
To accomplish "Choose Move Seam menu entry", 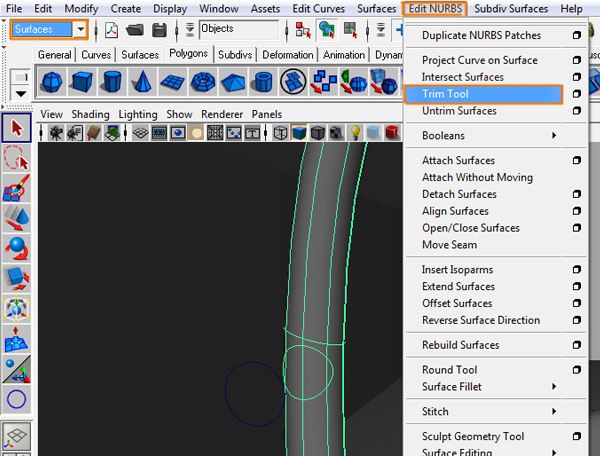I will tap(449, 245).
